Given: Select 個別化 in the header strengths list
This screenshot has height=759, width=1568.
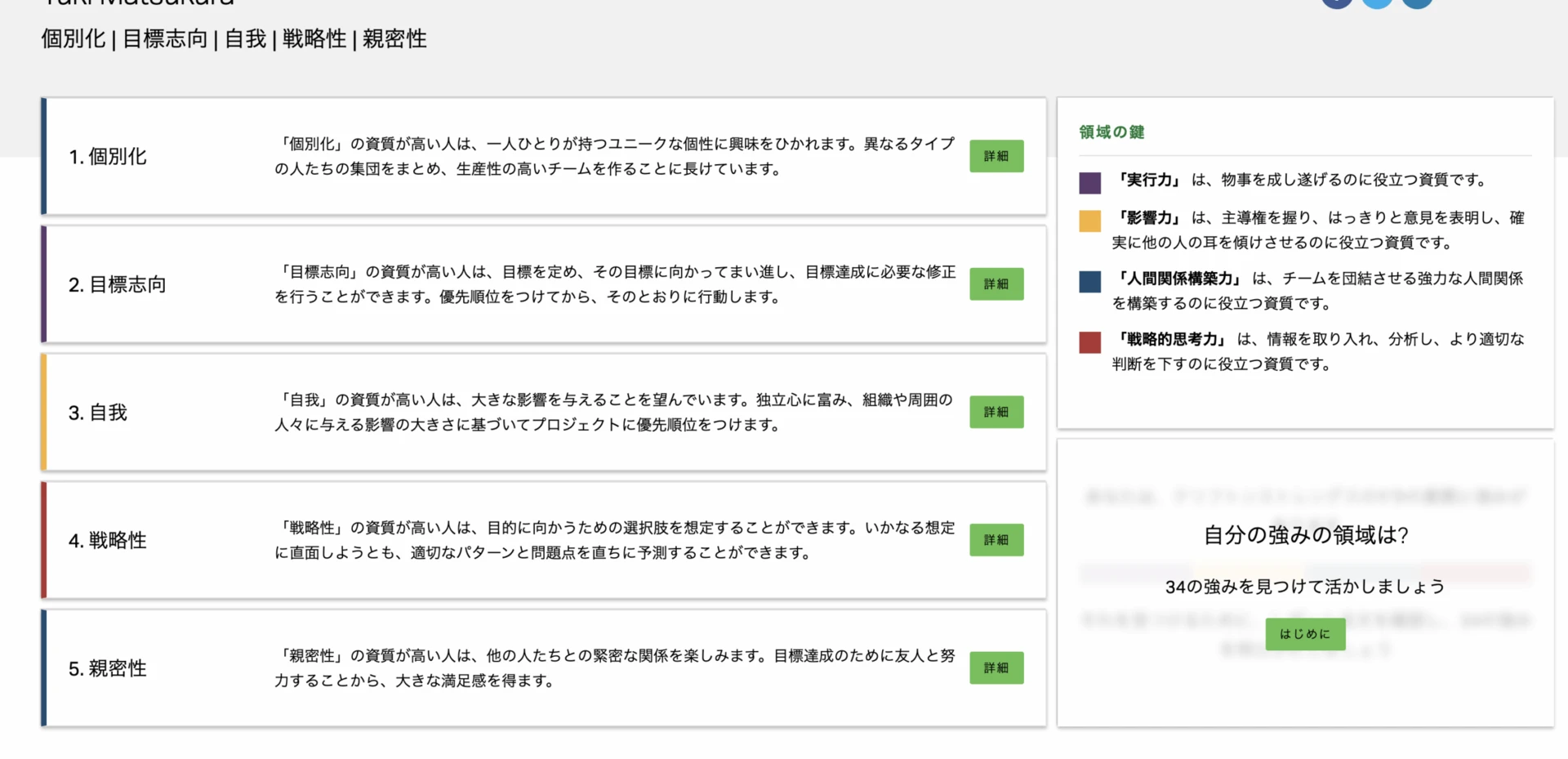Looking at the screenshot, I should pyautogui.click(x=74, y=38).
